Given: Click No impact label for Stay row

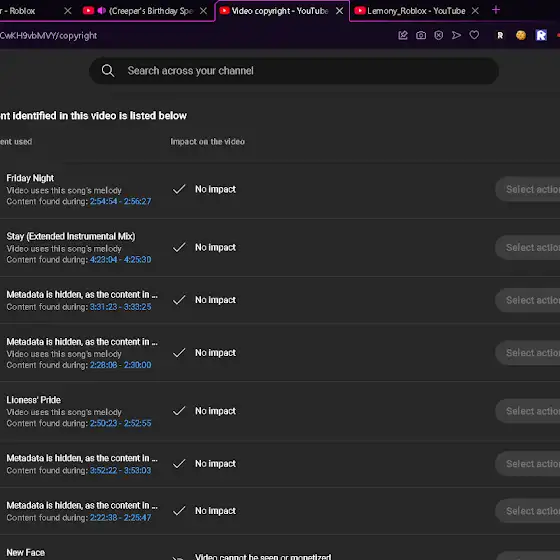Looking at the screenshot, I should pyautogui.click(x=215, y=248).
